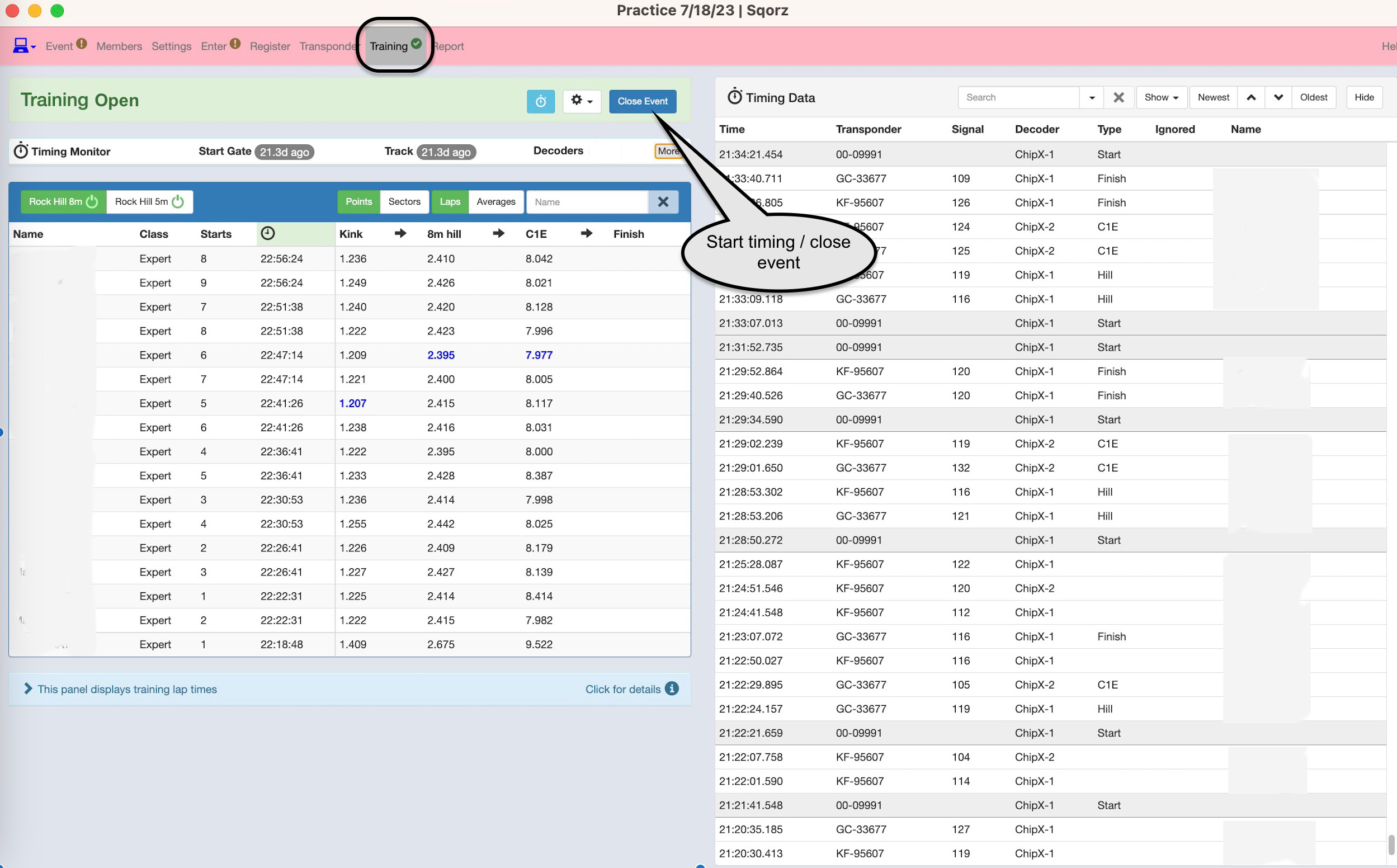Click the Close Event button
1397x868 pixels.
click(642, 101)
